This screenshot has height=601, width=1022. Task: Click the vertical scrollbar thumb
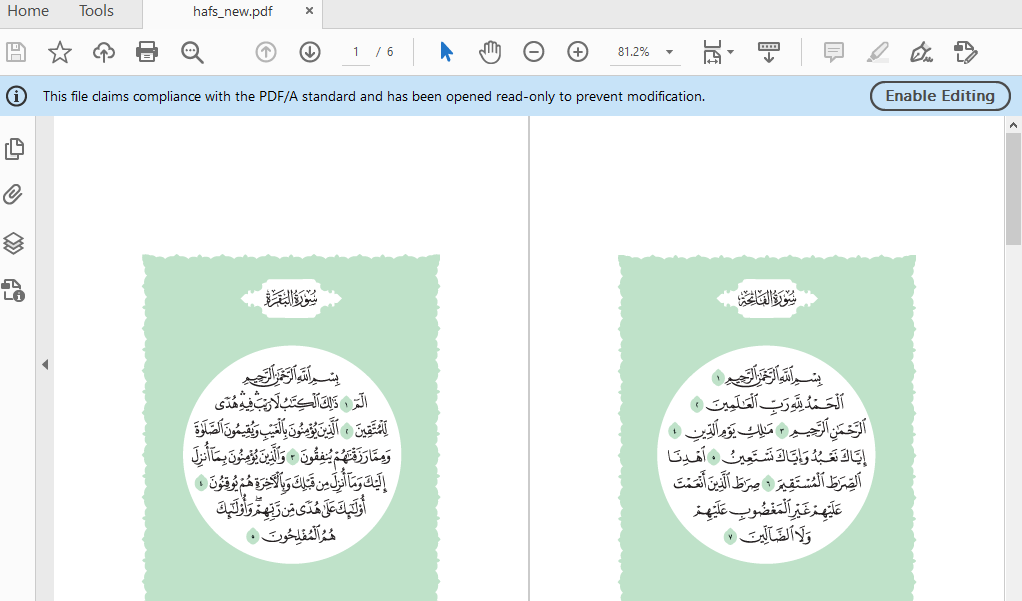coord(1013,188)
